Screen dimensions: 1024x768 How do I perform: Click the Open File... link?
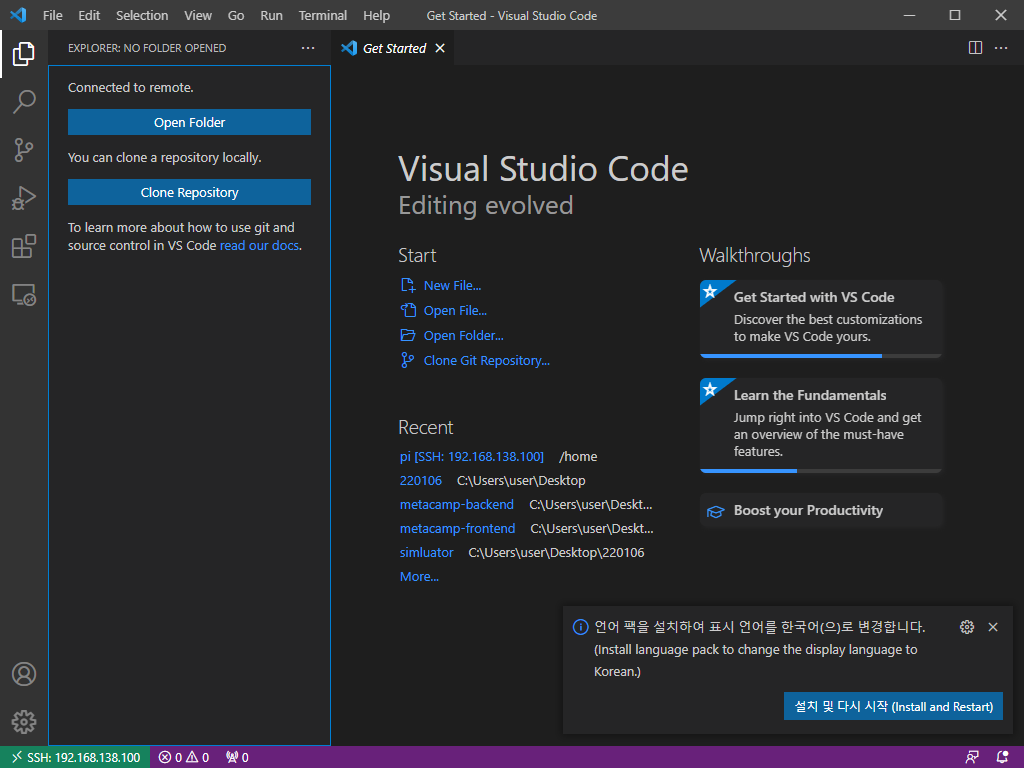coord(455,310)
